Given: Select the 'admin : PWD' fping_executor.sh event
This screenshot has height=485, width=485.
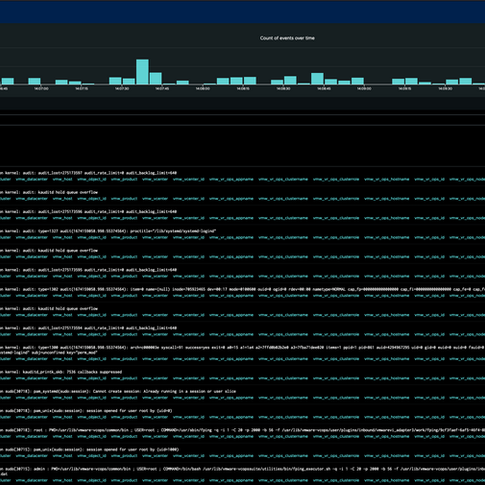Looking at the screenshot, I should pos(242,471).
